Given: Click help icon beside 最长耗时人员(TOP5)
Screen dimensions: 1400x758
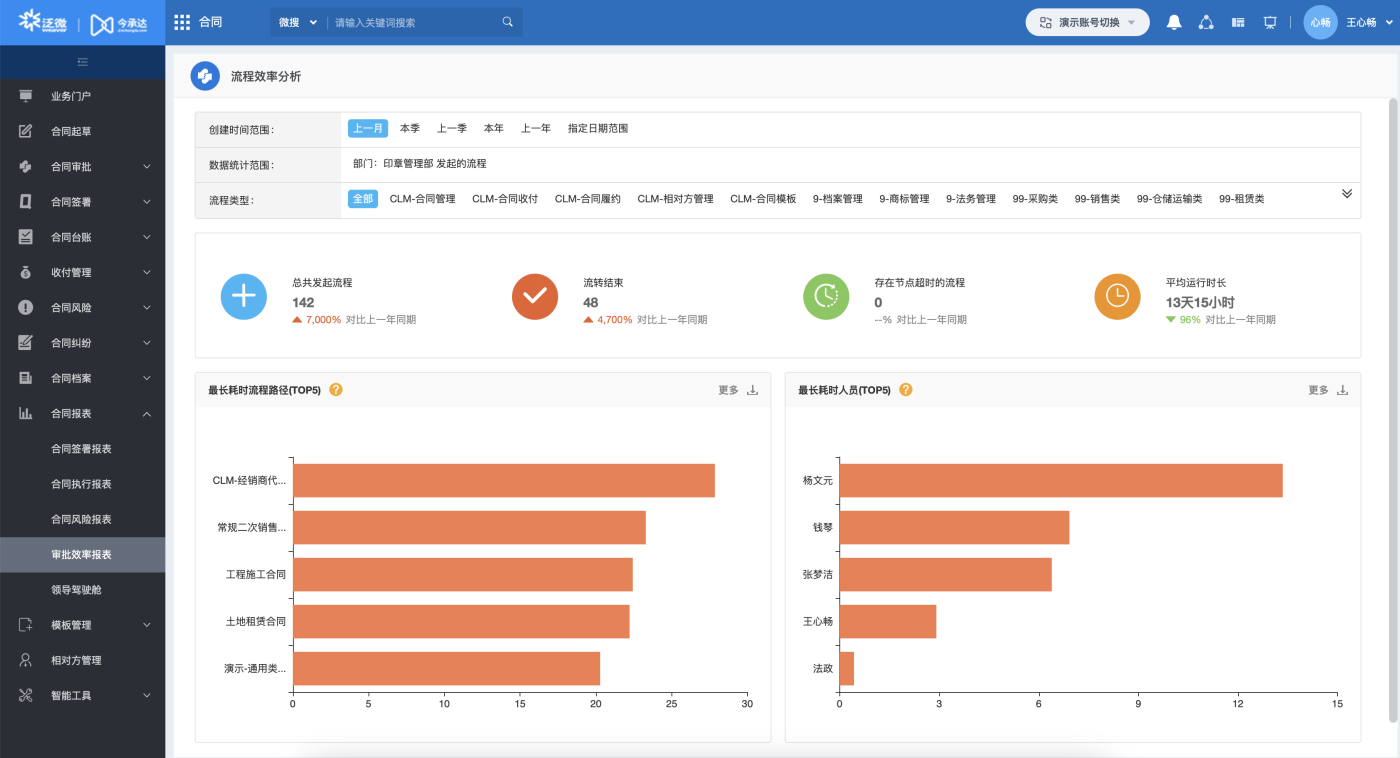Looking at the screenshot, I should point(906,390).
